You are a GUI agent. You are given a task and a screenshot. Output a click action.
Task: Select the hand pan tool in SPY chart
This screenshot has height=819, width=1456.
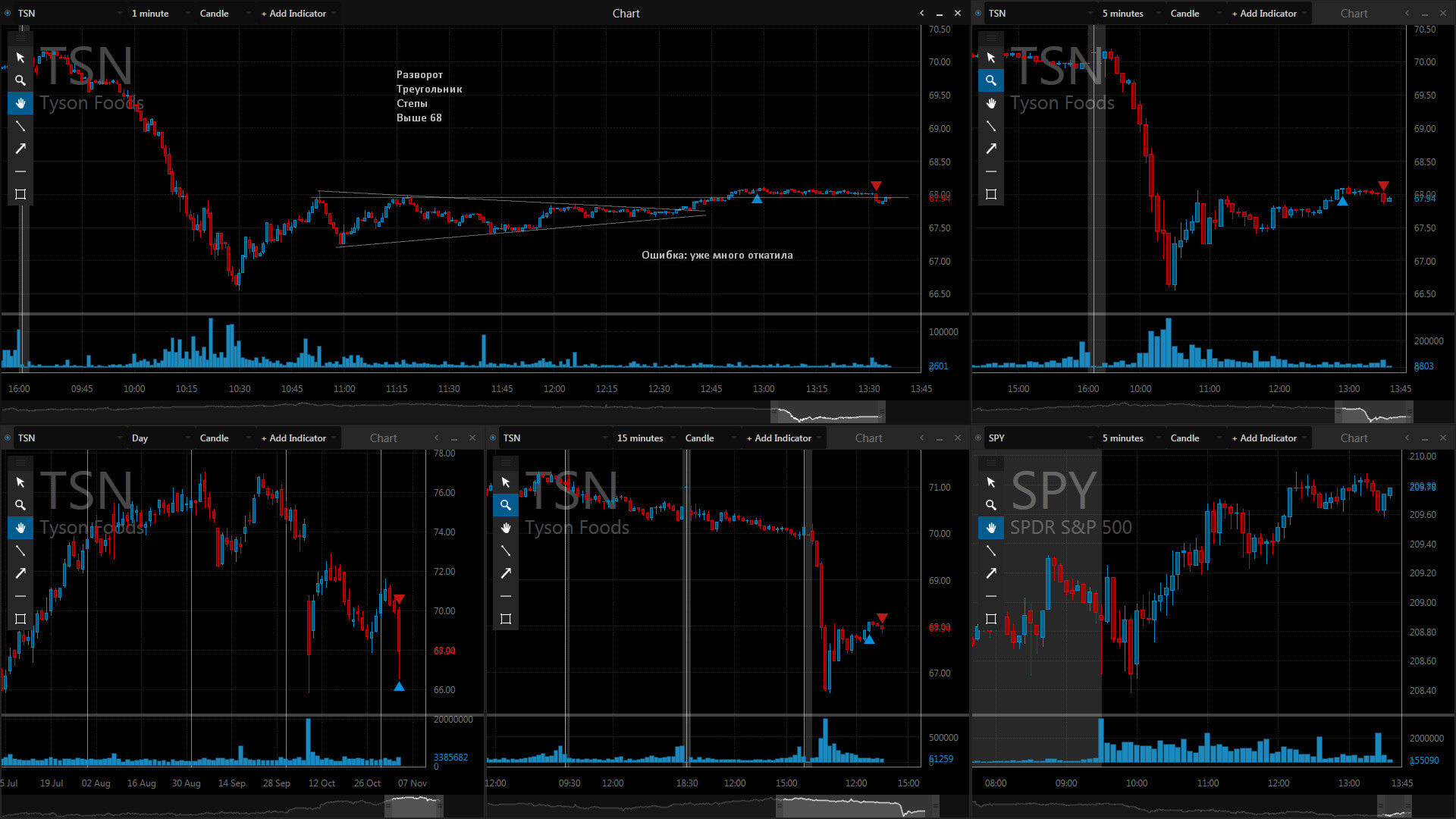(991, 528)
